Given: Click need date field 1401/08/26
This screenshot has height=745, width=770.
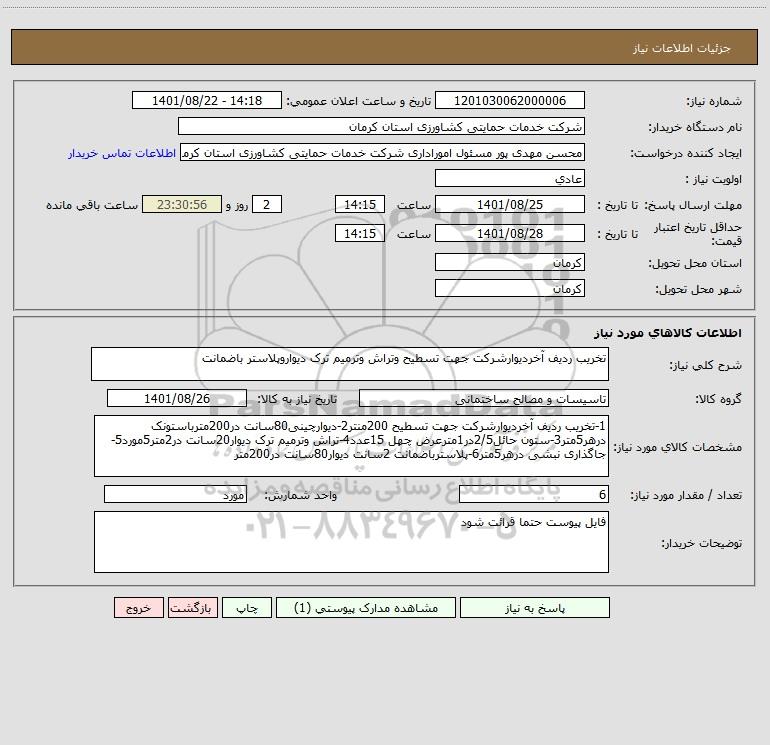Looking at the screenshot, I should click(x=177, y=398).
